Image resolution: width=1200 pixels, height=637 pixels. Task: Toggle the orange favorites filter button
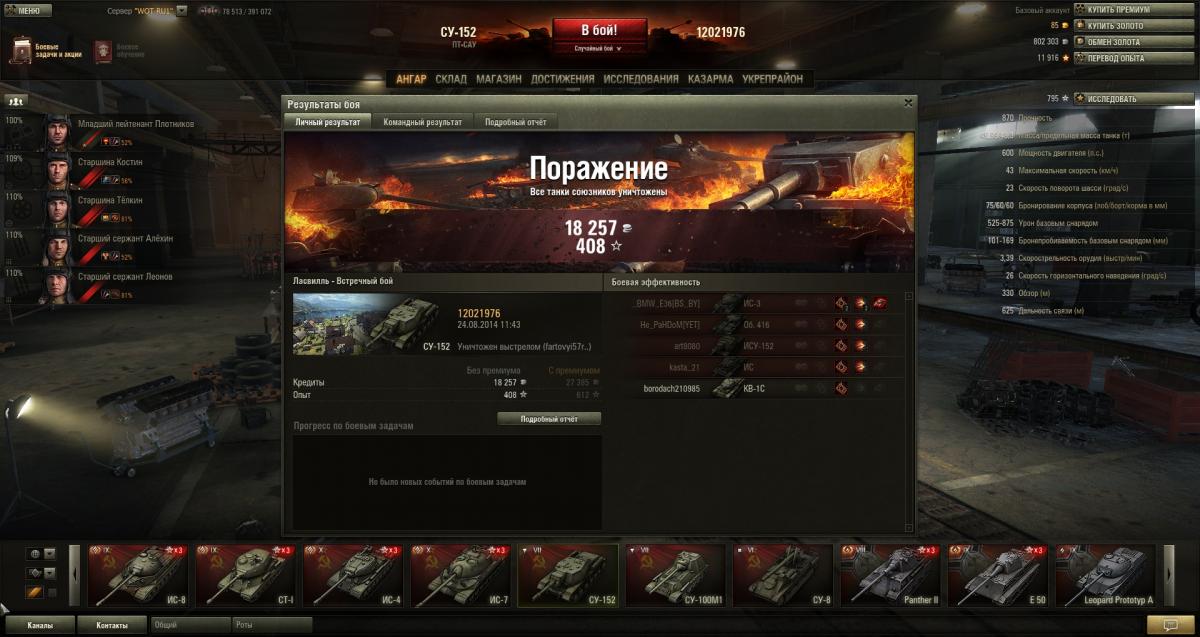tap(33, 593)
